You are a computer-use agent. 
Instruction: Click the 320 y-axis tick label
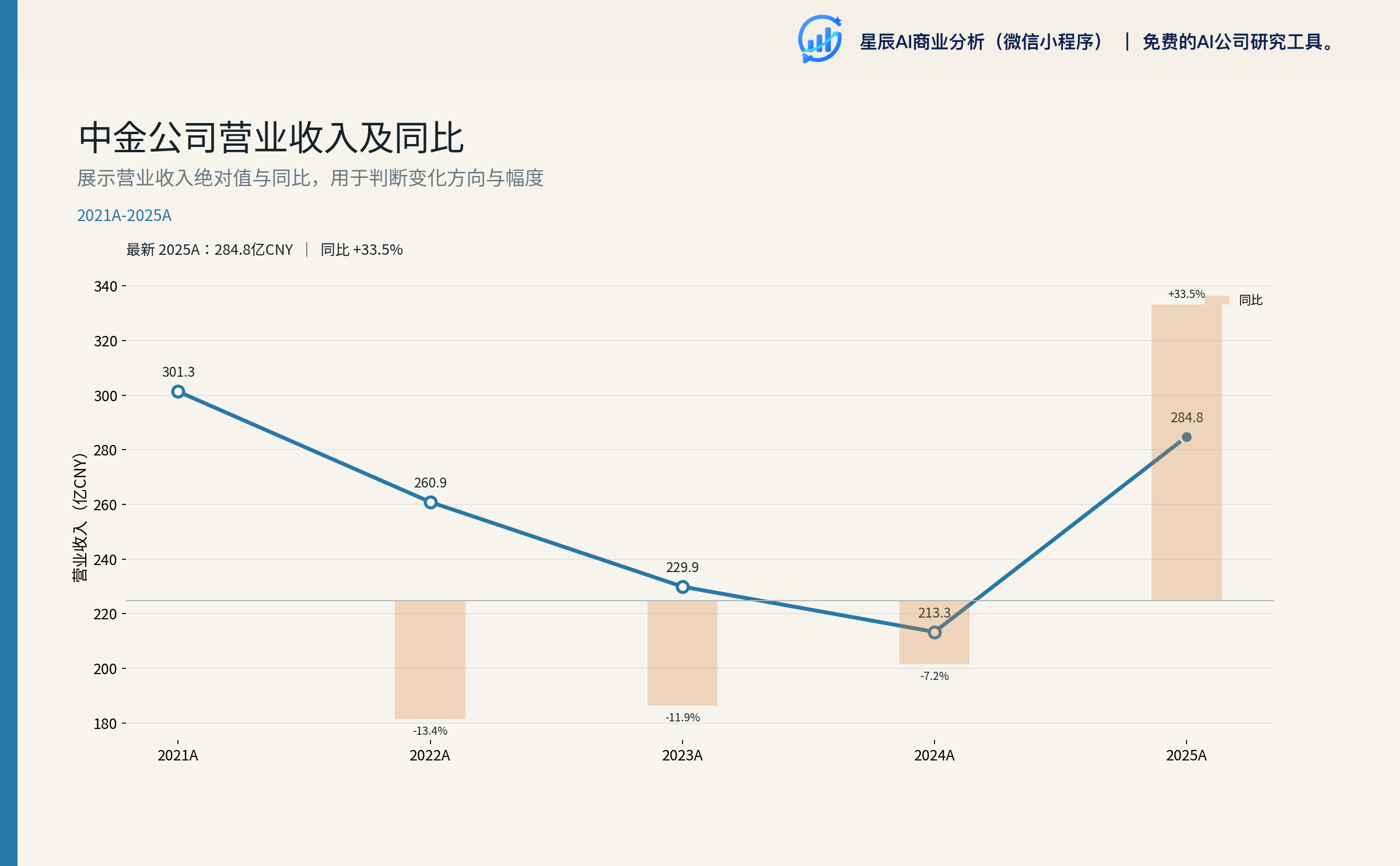(106, 341)
